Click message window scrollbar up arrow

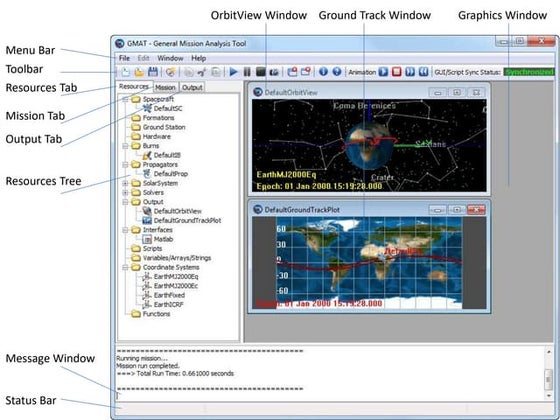click(x=549, y=352)
